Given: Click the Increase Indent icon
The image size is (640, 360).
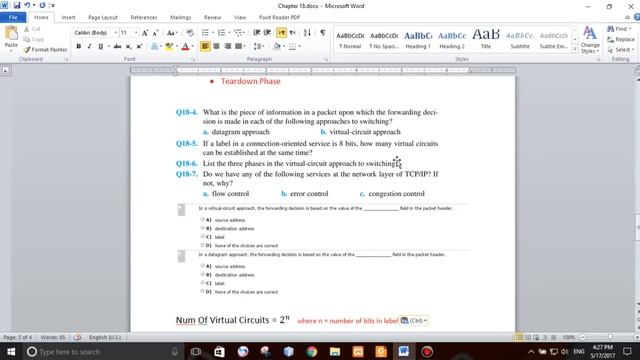Looking at the screenshot, I should [267, 33].
